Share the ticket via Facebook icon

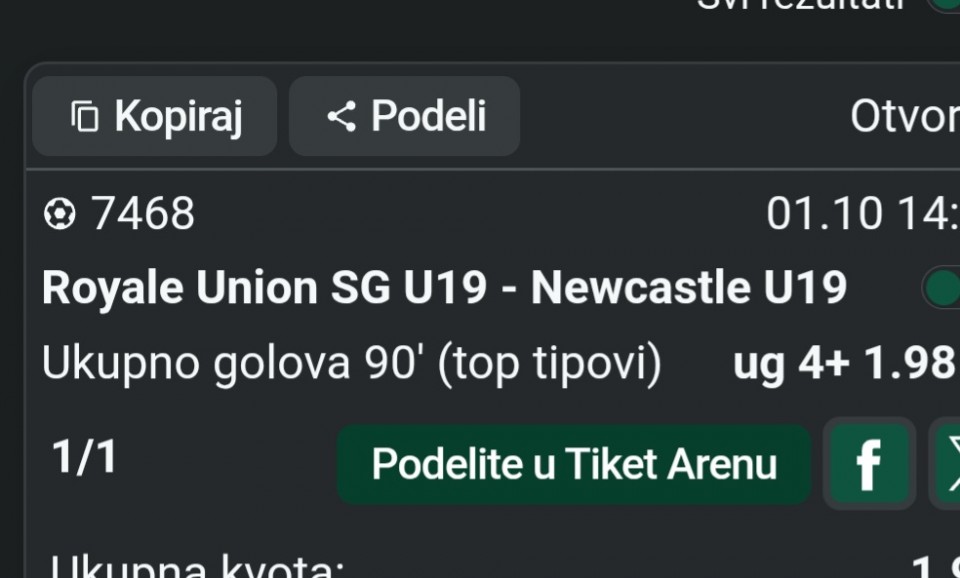tap(868, 464)
